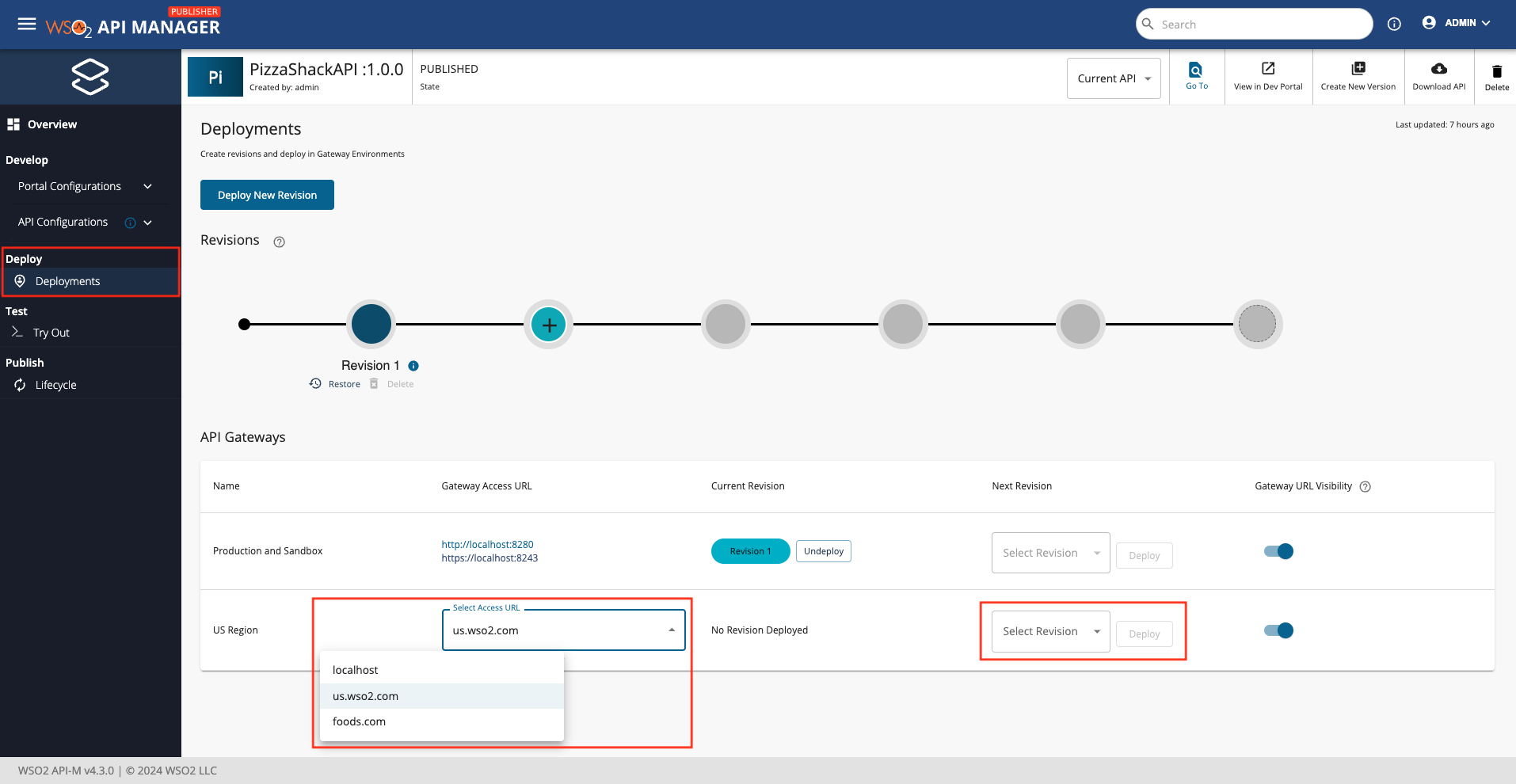
Task: Expand the API Configurations section
Action: click(x=147, y=223)
